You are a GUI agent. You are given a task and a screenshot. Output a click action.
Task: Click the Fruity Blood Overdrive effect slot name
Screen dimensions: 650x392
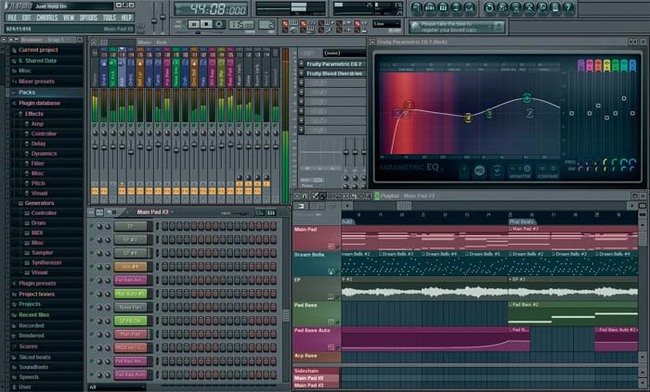[334, 73]
